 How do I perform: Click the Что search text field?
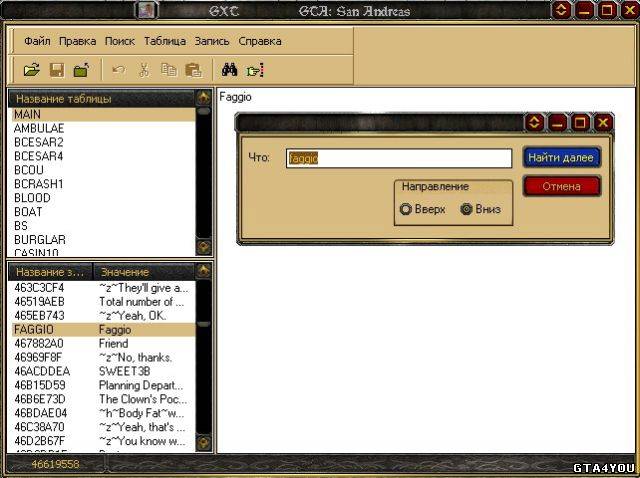[x=399, y=158]
